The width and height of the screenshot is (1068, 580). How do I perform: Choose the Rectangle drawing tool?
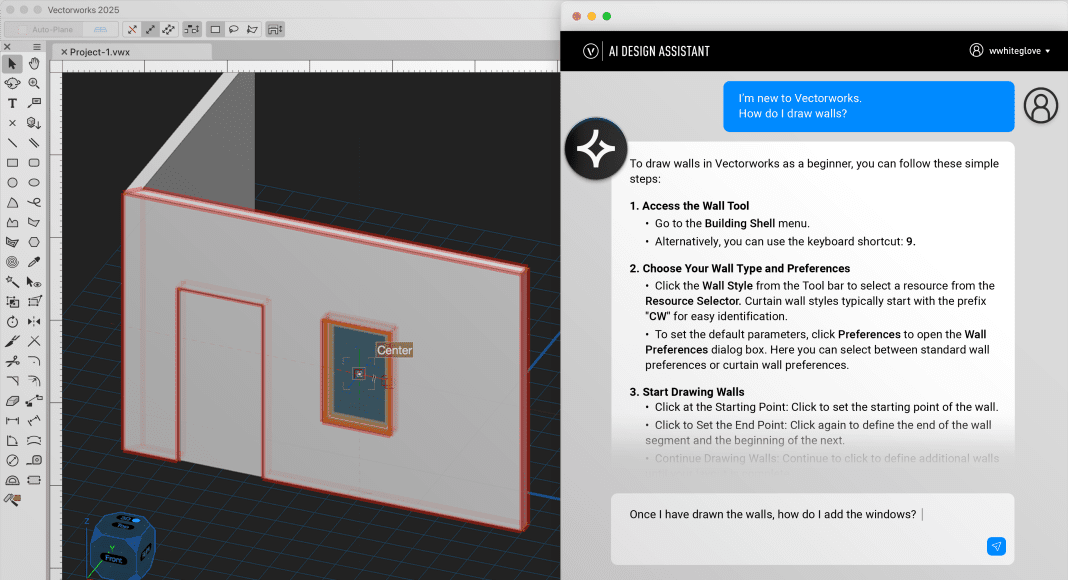12,162
